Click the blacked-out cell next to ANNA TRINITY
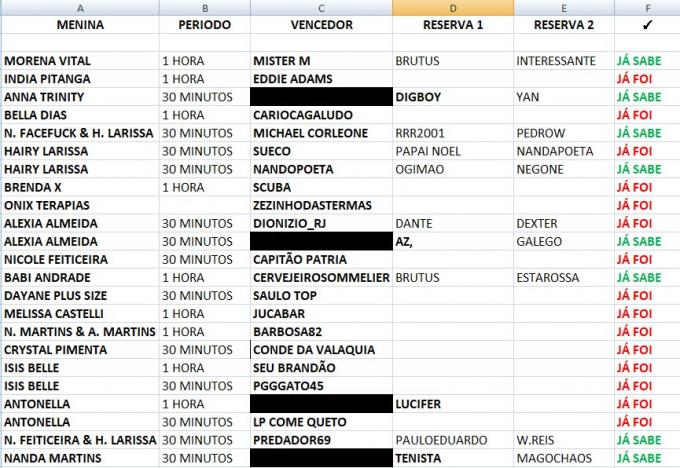 [x=321, y=97]
